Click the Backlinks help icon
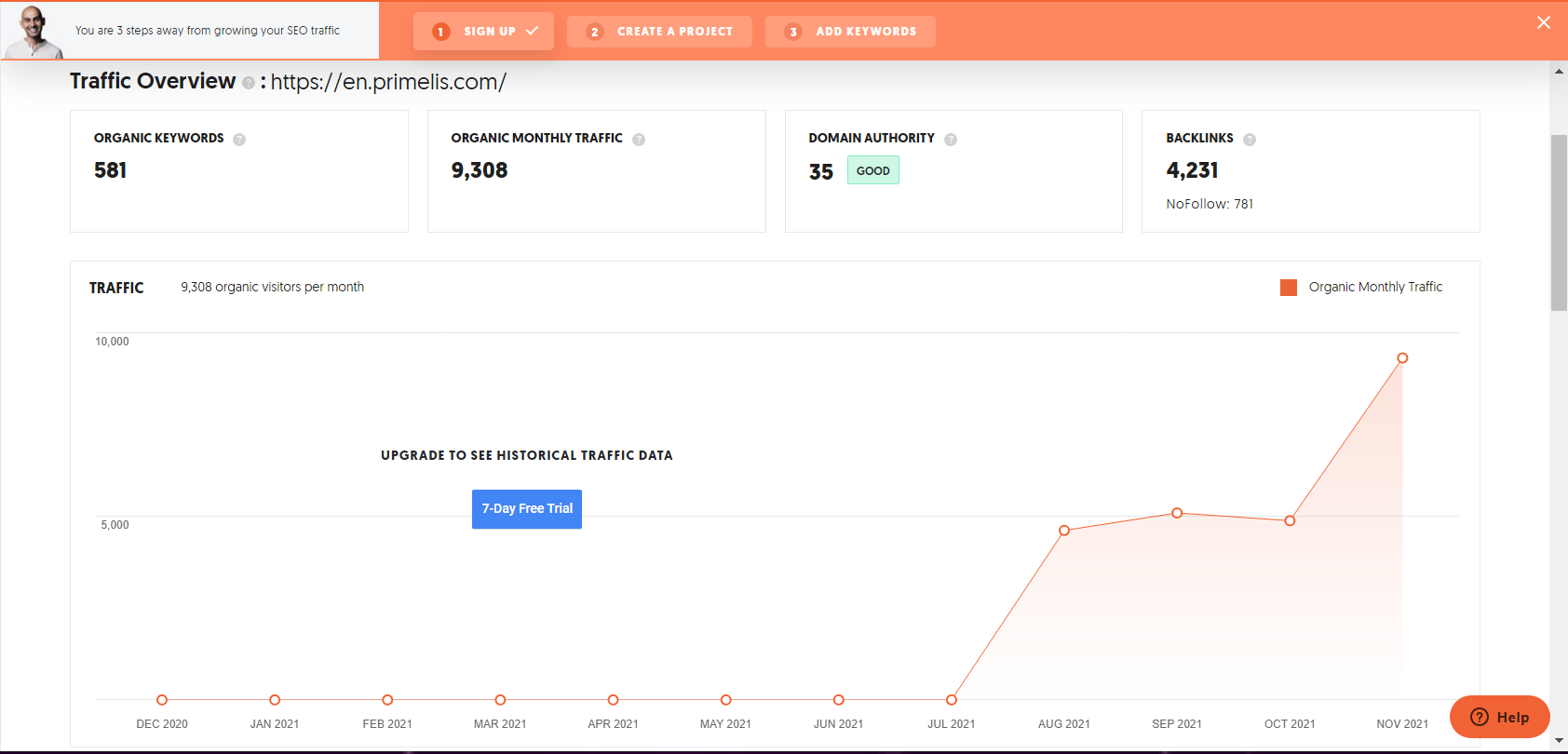The image size is (1568, 754). tap(1250, 140)
